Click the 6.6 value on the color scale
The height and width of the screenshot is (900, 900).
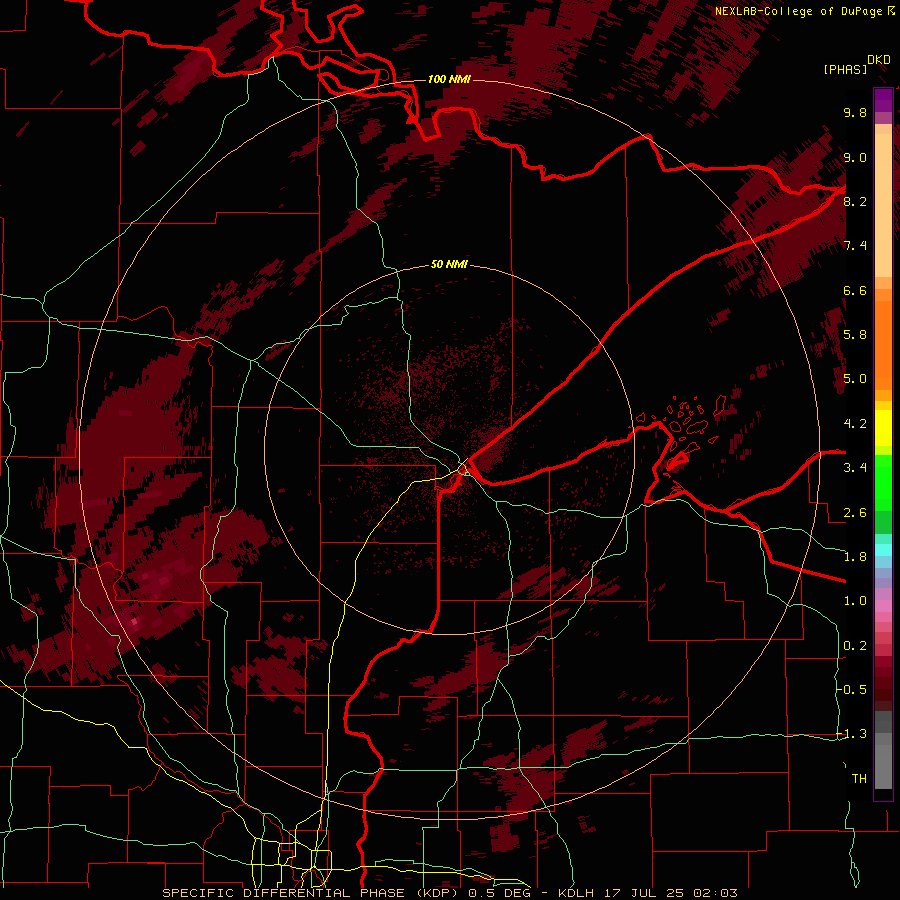855,290
